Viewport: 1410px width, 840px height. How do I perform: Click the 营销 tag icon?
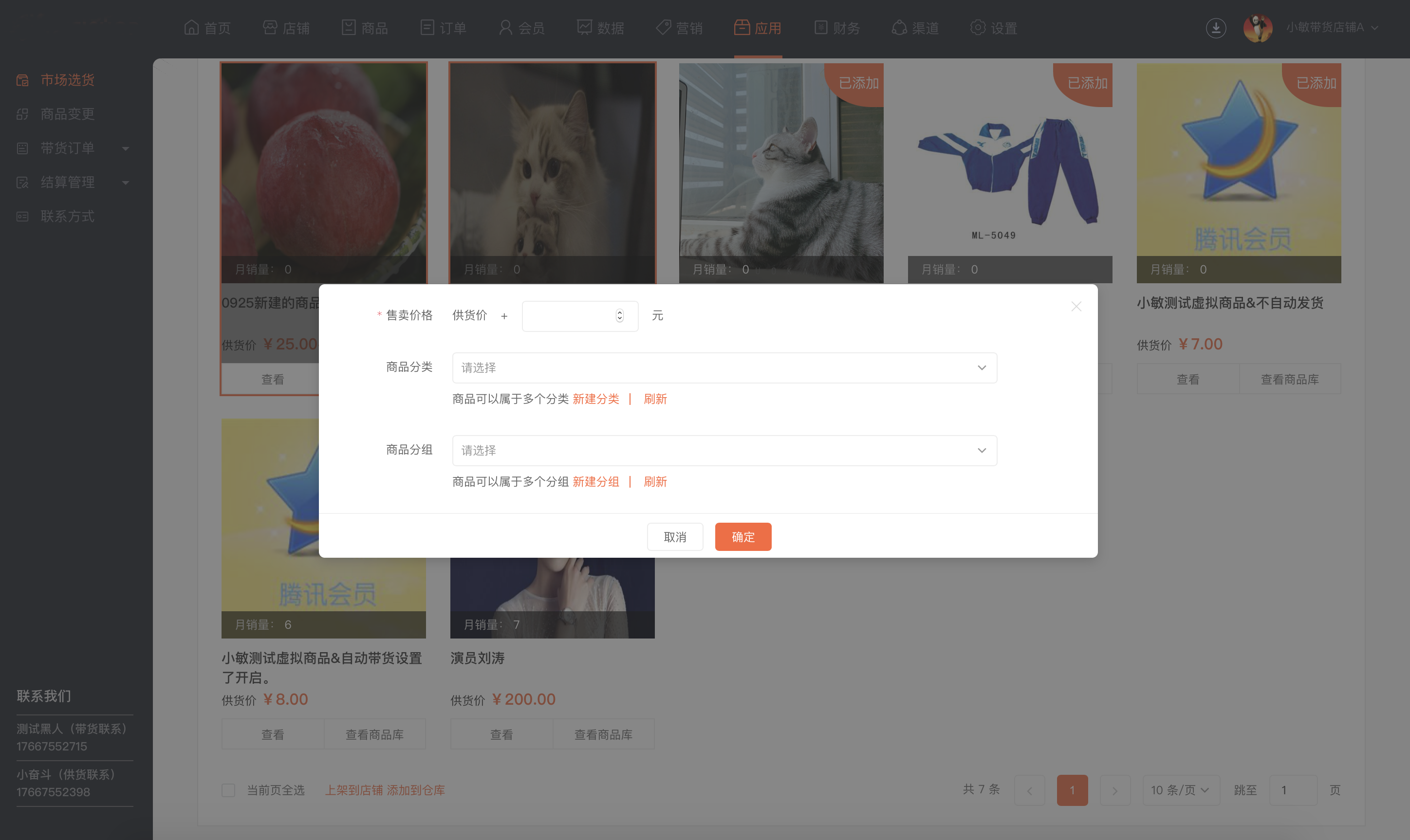[663, 28]
